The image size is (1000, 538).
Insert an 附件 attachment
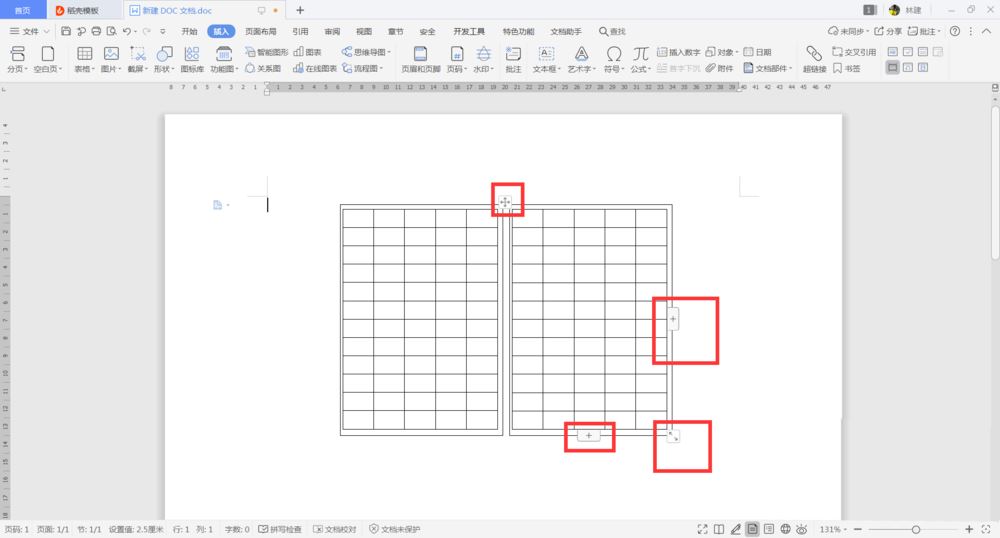(x=719, y=68)
